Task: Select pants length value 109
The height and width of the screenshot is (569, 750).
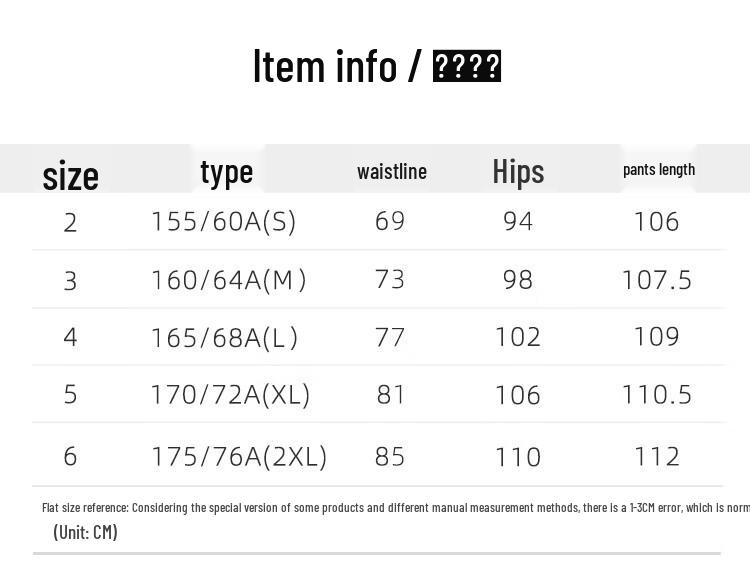Action: point(657,337)
